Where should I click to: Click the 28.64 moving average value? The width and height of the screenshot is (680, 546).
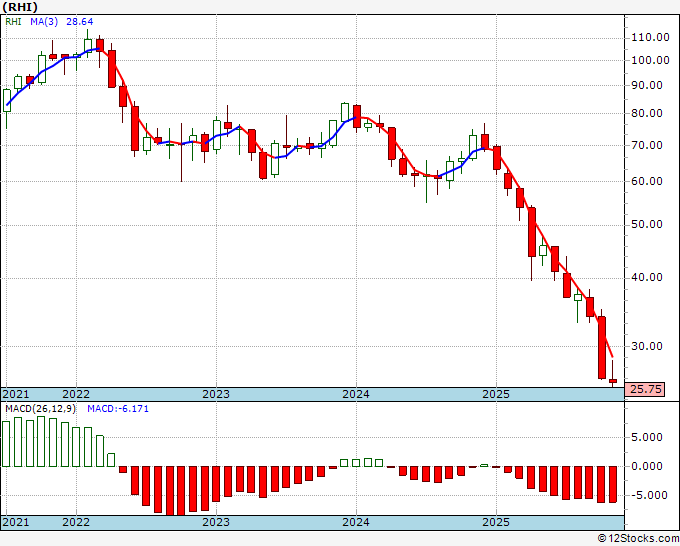[79, 22]
